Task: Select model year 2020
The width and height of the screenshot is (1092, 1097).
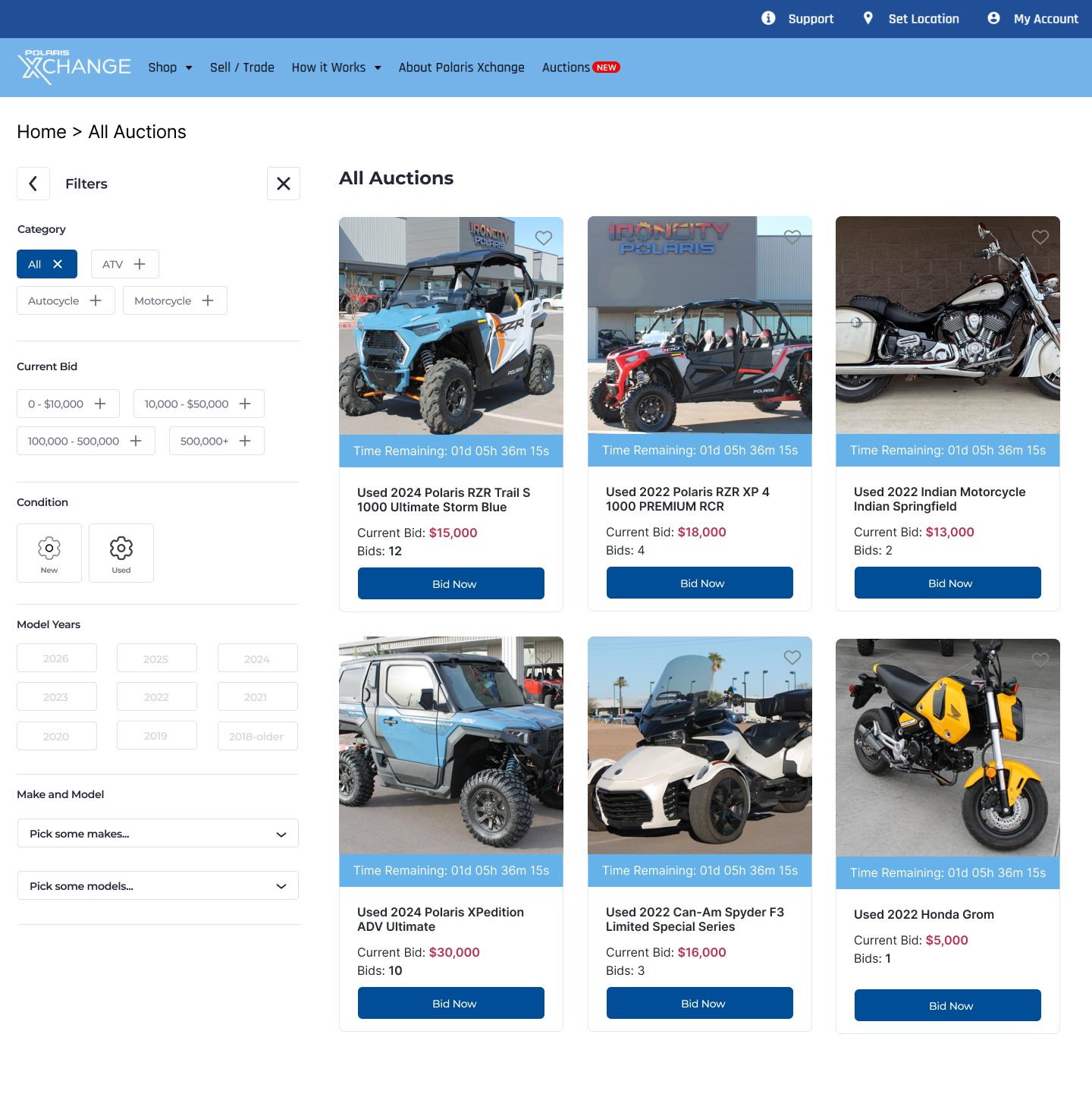Action: 57,736
